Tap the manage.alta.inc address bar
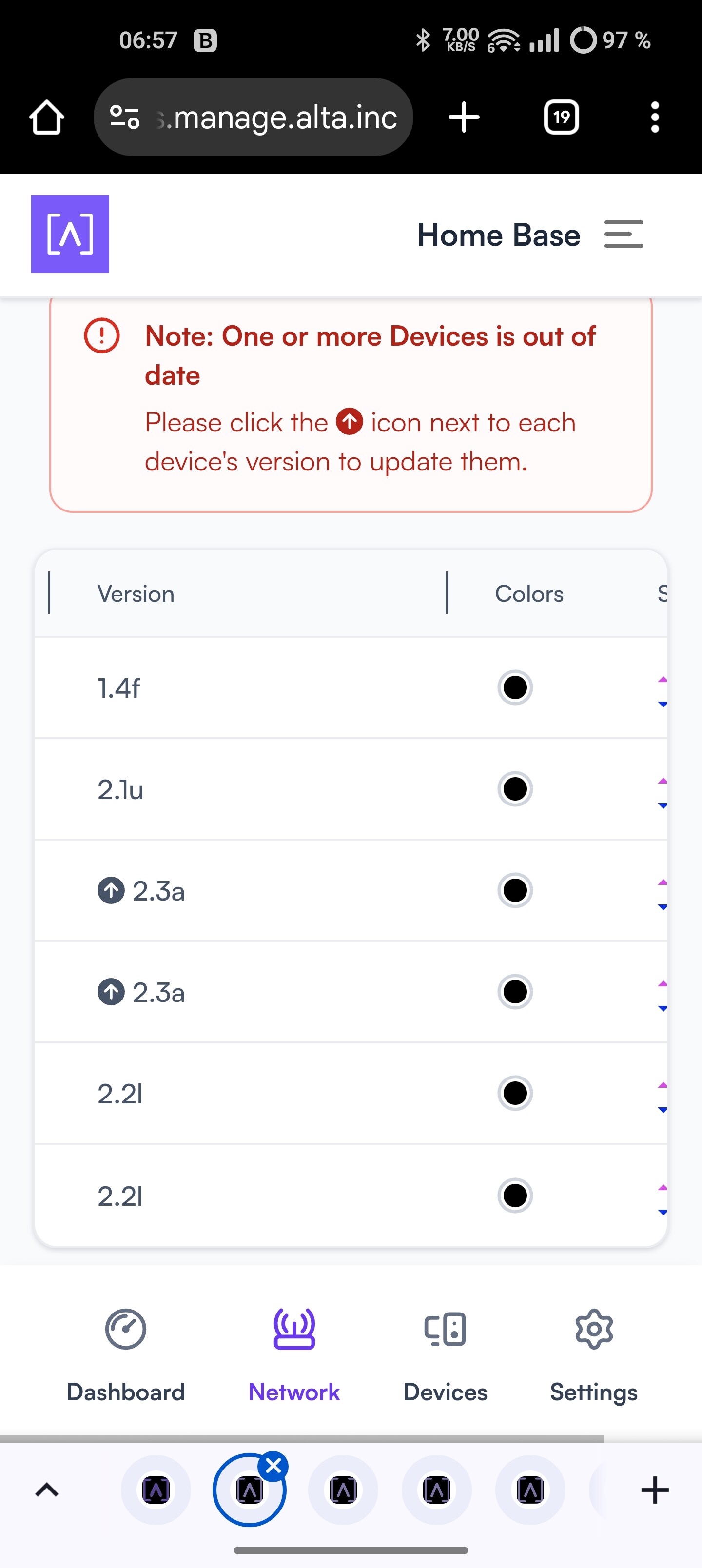 tap(253, 117)
